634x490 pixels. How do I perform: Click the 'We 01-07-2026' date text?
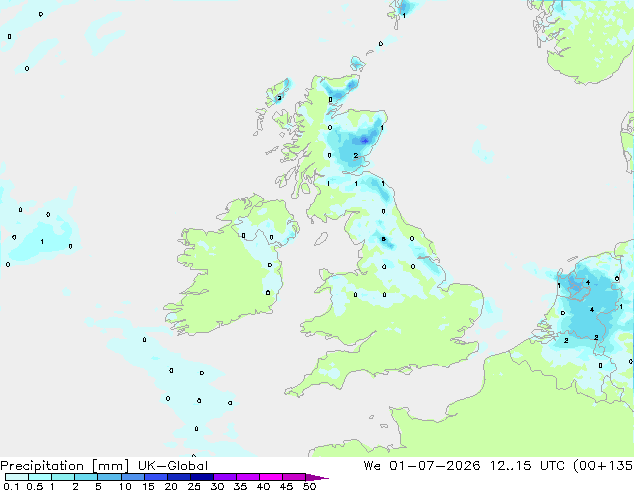pos(422,466)
